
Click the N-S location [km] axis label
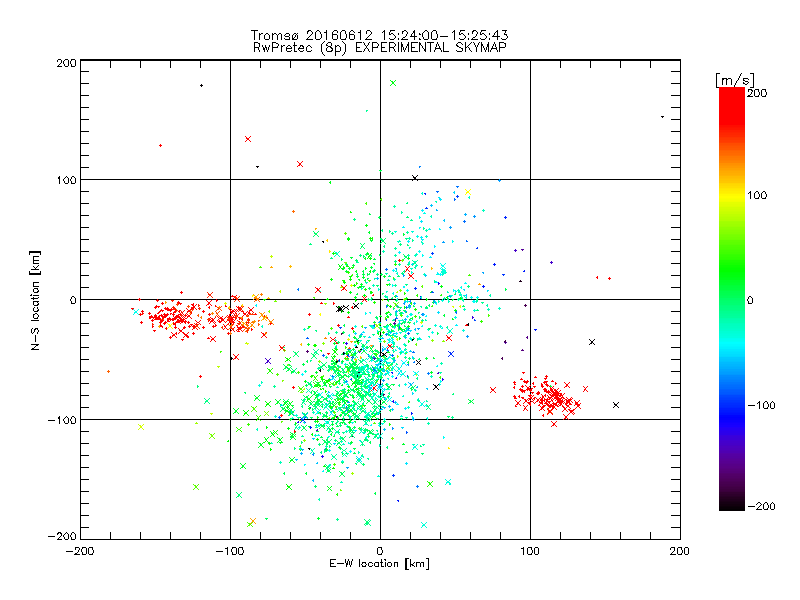[35, 300]
